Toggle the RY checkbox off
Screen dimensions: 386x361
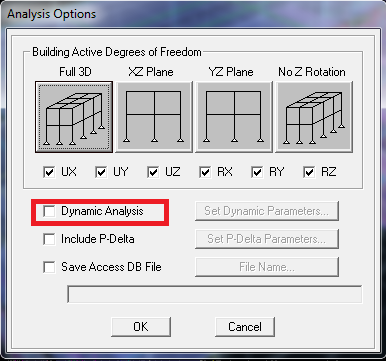point(257,172)
